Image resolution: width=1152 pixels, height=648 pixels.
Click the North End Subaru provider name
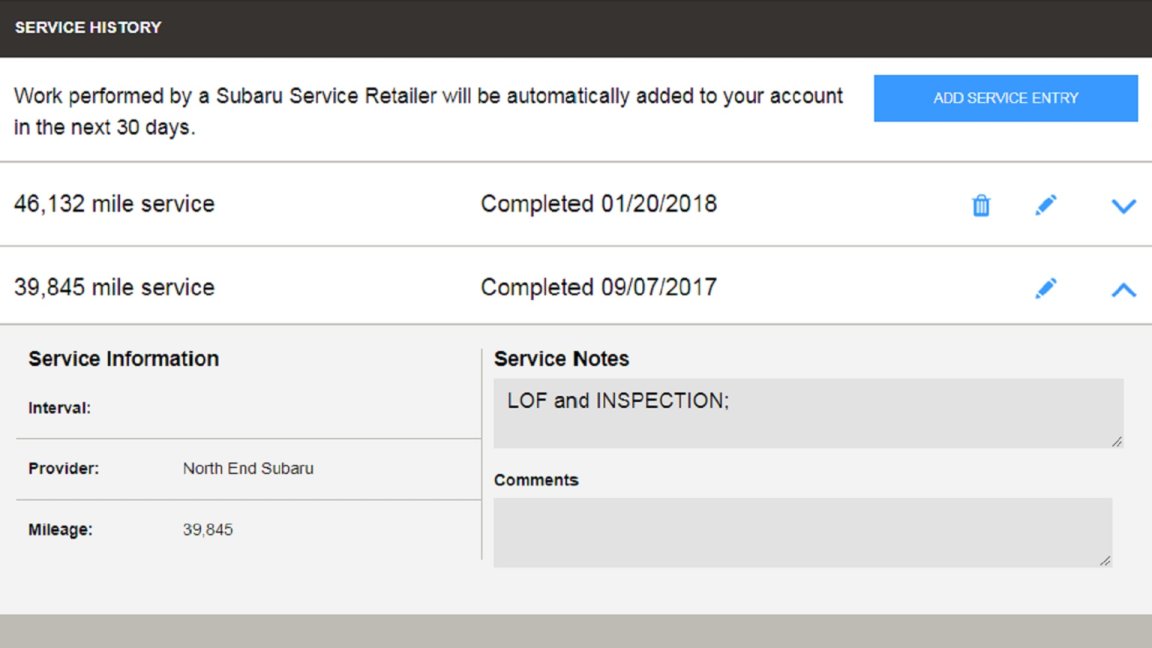(248, 468)
